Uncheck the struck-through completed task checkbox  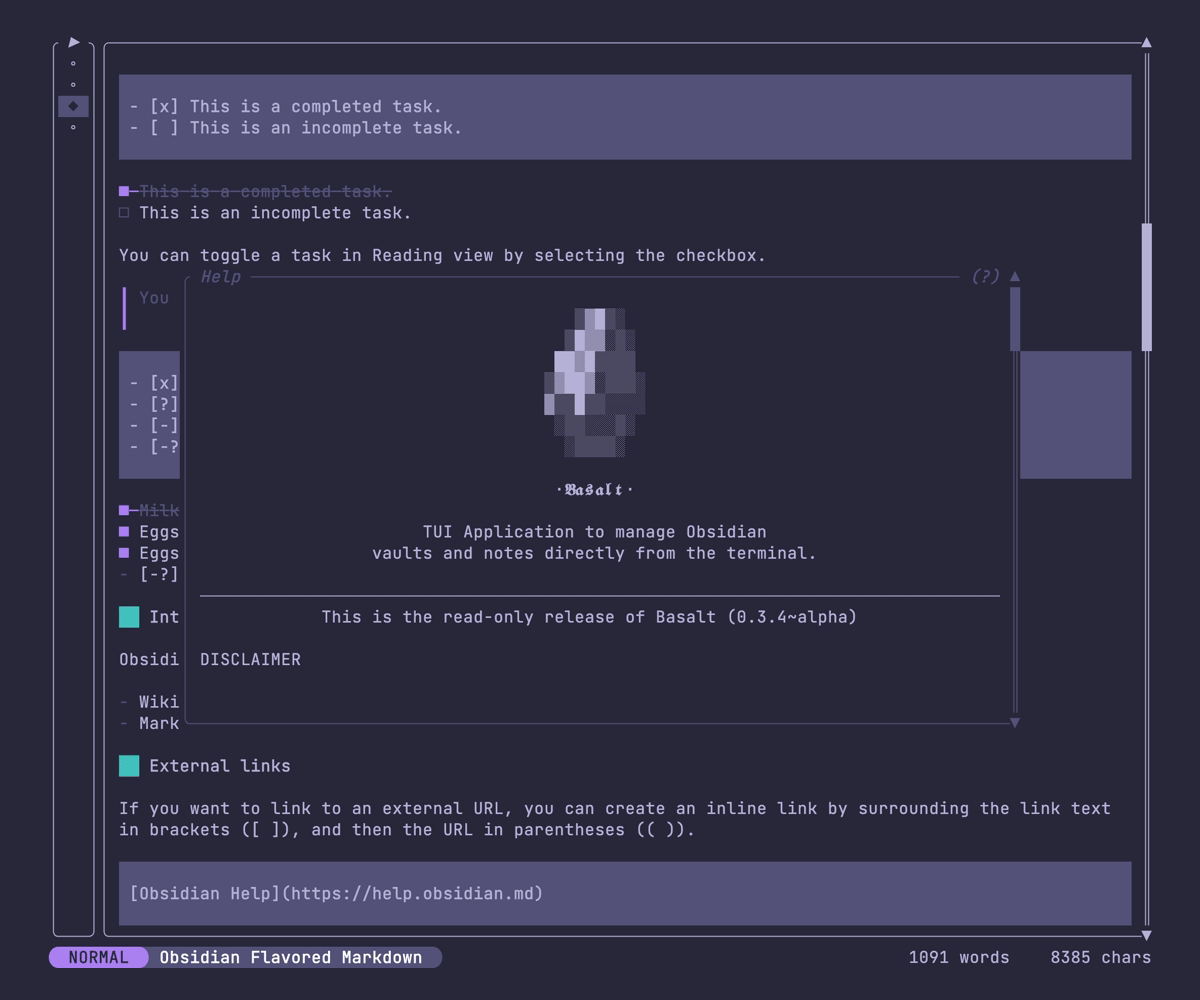[x=124, y=191]
